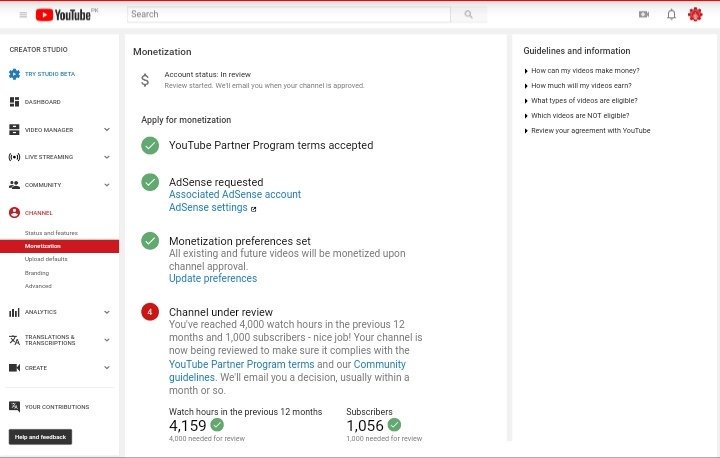Click the Dashboard grid icon
Image resolution: width=720 pixels, height=458 pixels.
pyautogui.click(x=14, y=102)
